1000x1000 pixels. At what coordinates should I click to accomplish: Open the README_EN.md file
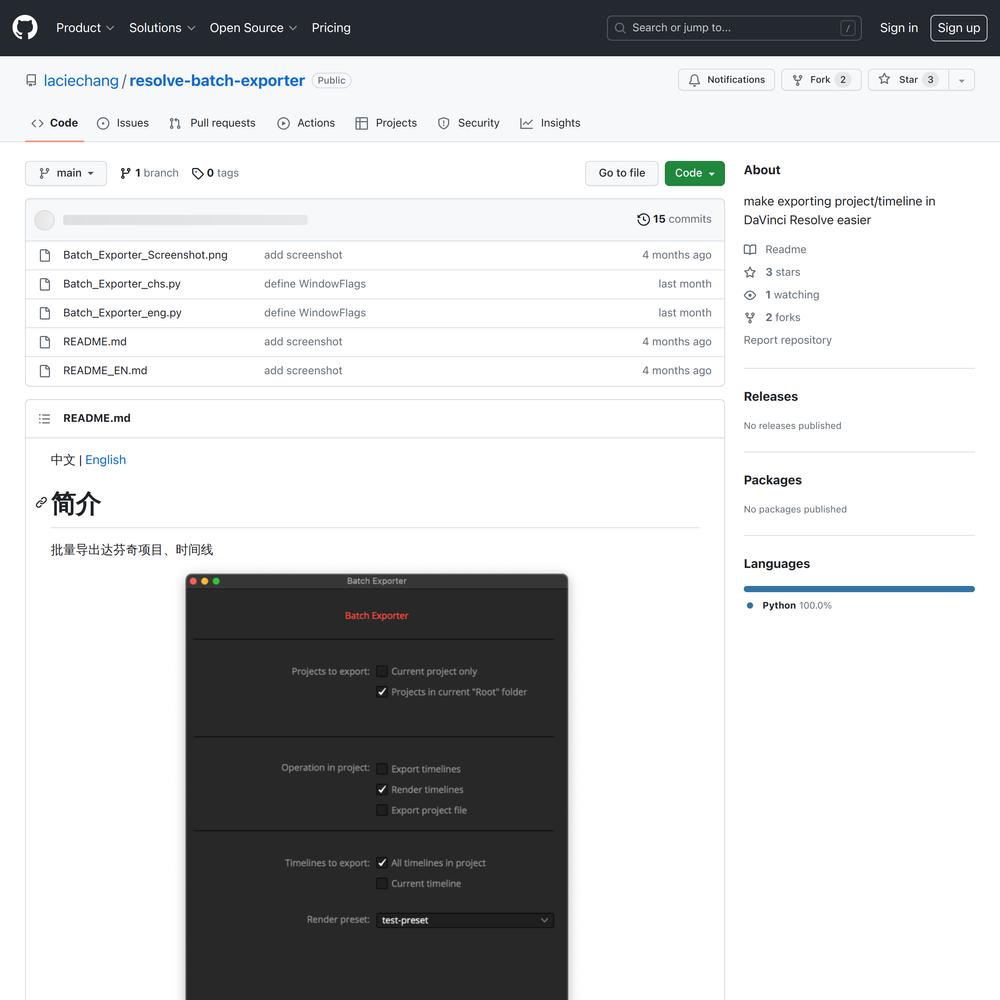pyautogui.click(x=105, y=371)
